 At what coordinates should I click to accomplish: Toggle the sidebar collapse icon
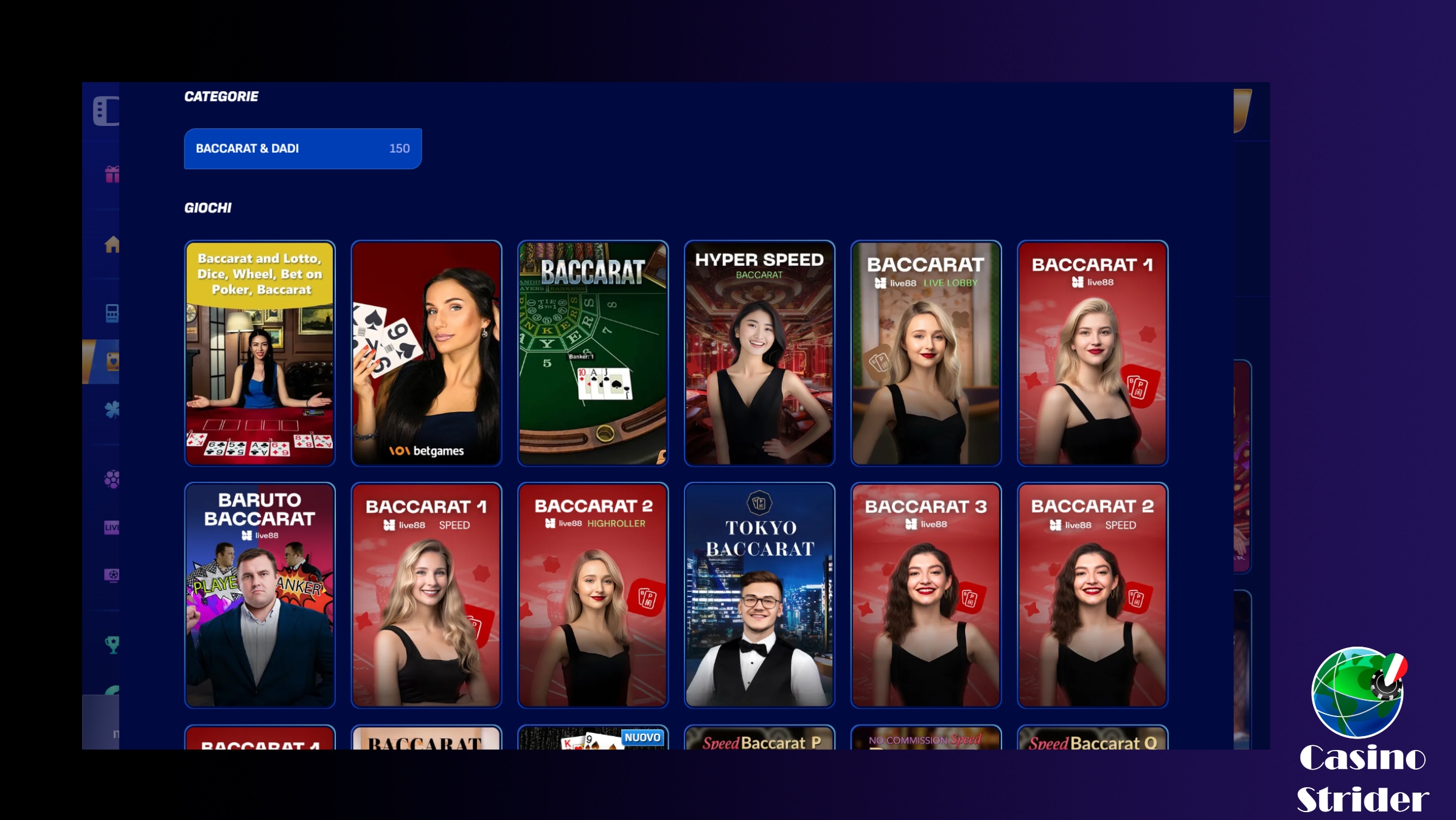pyautogui.click(x=106, y=111)
